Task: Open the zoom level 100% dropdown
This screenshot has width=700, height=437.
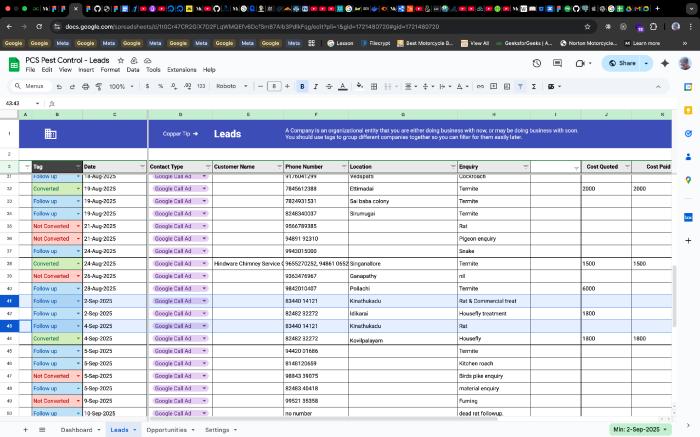Action: coord(121,86)
